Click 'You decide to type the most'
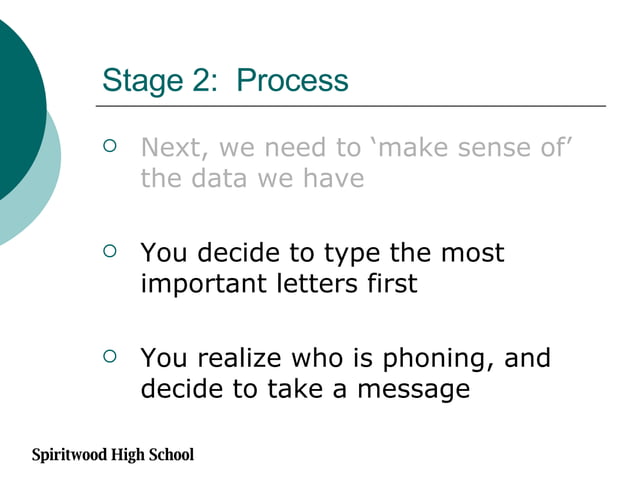Screen dimensions: 638x478 322,253
